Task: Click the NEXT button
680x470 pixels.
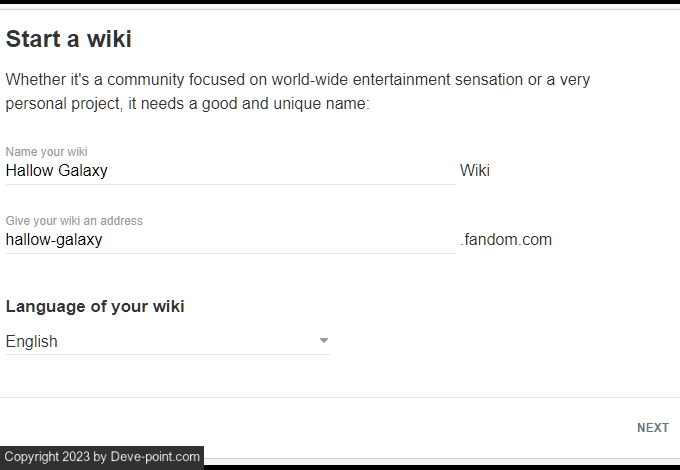Action: [652, 428]
